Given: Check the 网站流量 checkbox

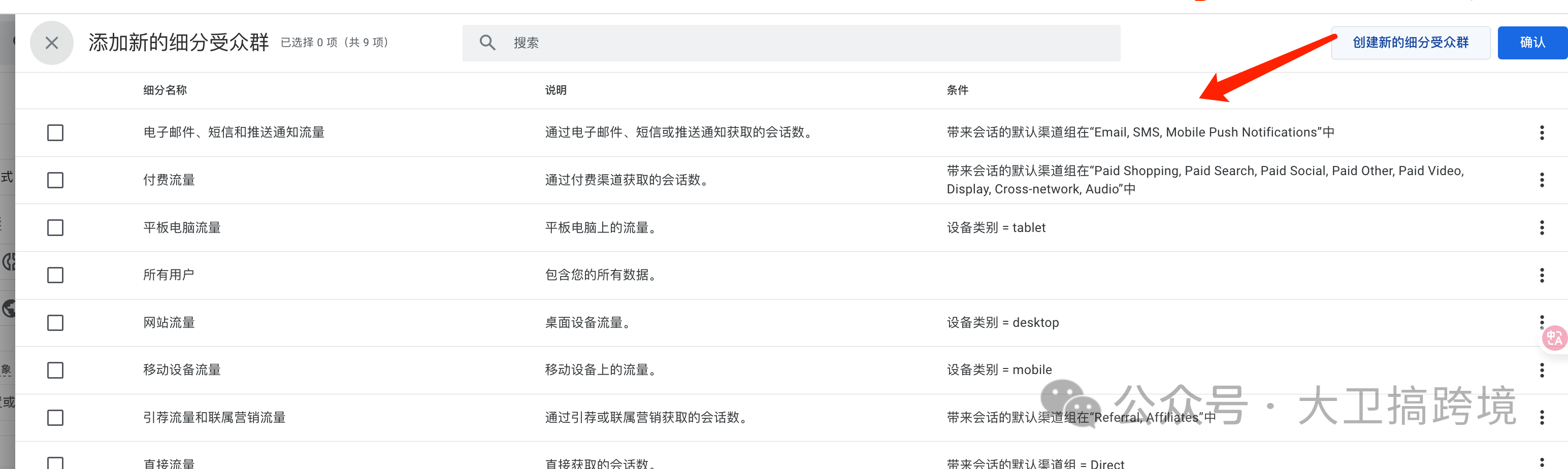Looking at the screenshot, I should point(55,322).
